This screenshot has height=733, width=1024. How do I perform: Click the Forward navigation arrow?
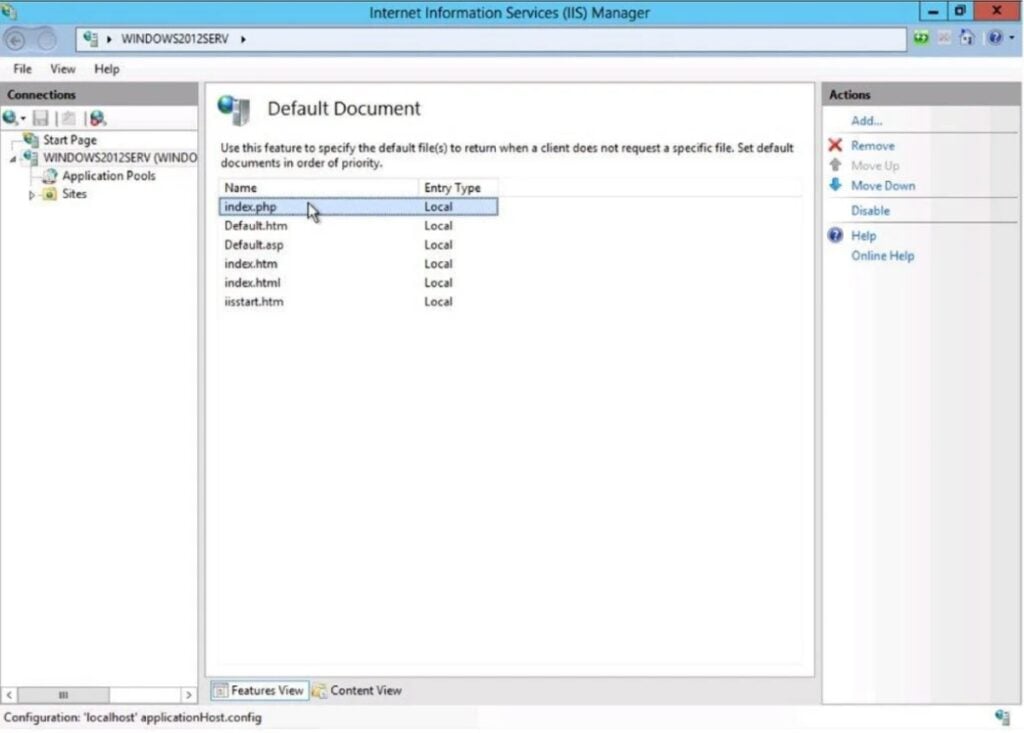point(47,41)
